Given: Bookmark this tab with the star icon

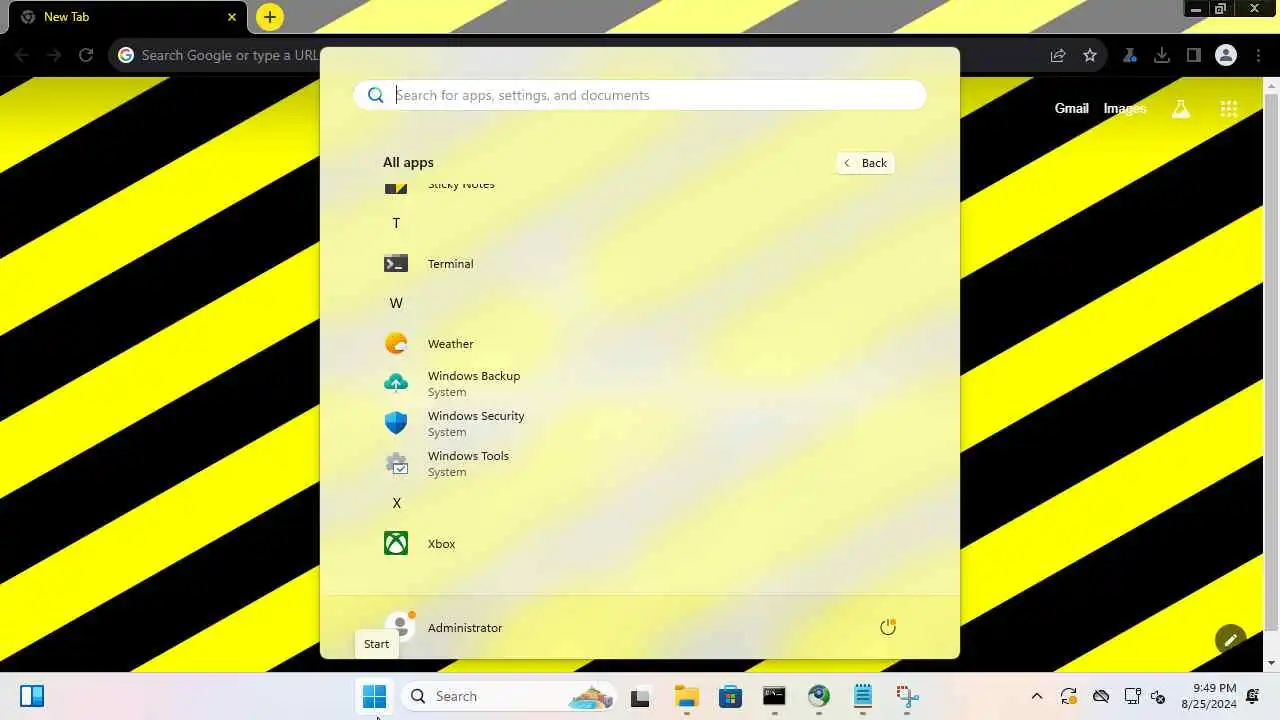Looking at the screenshot, I should coord(1090,55).
